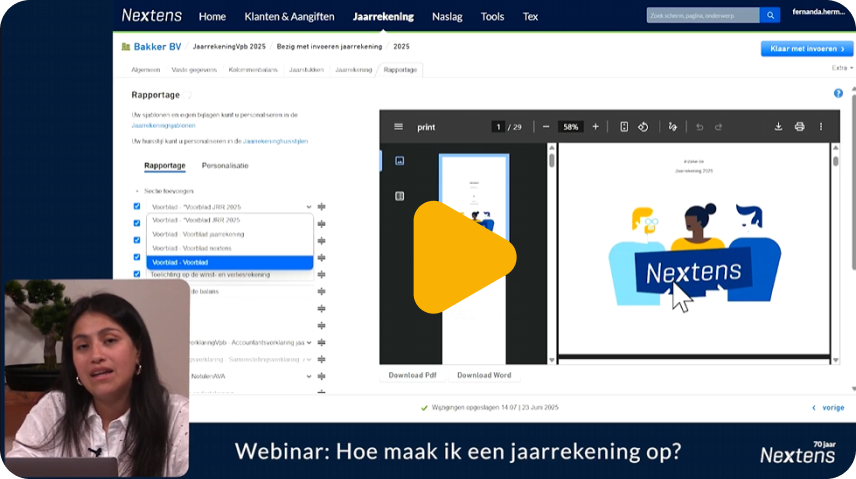This screenshot has width=856, height=479.
Task: Open PDF viewer more actions menu
Action: [x=821, y=127]
